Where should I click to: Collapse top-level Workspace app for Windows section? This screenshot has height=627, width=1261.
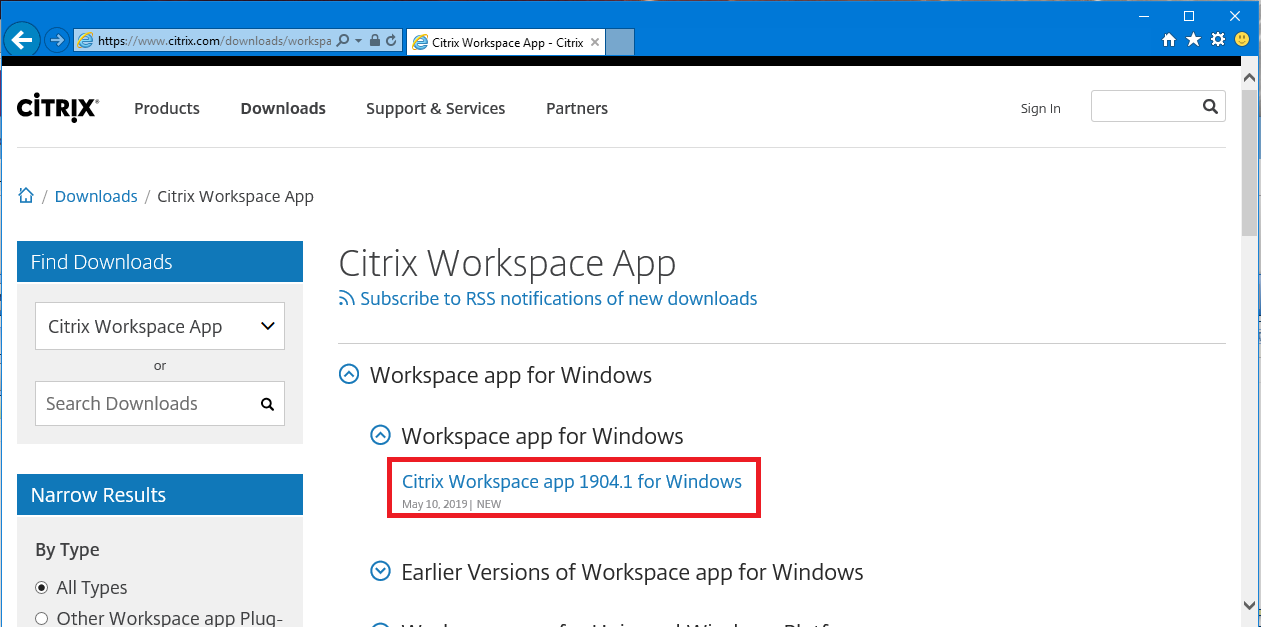pos(349,375)
